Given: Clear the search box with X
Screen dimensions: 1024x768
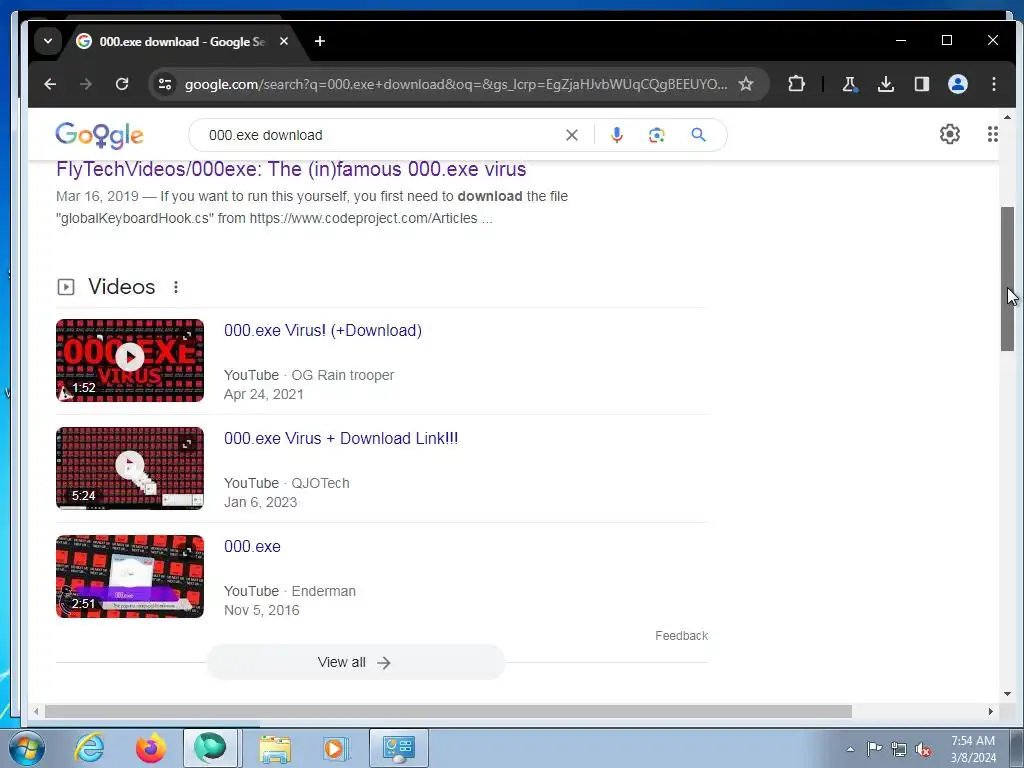Looking at the screenshot, I should click(571, 135).
